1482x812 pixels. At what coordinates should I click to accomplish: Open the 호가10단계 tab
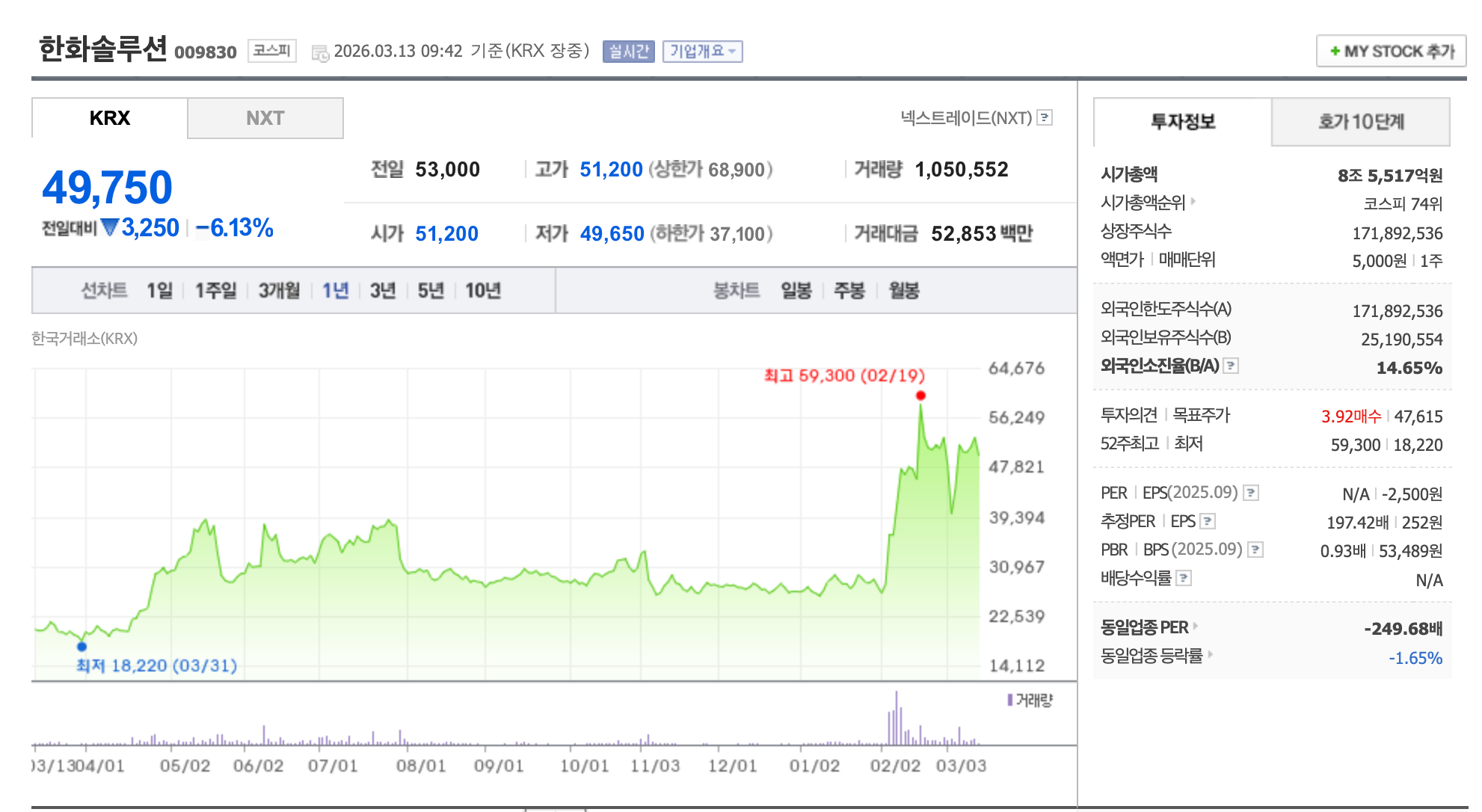pos(1360,122)
